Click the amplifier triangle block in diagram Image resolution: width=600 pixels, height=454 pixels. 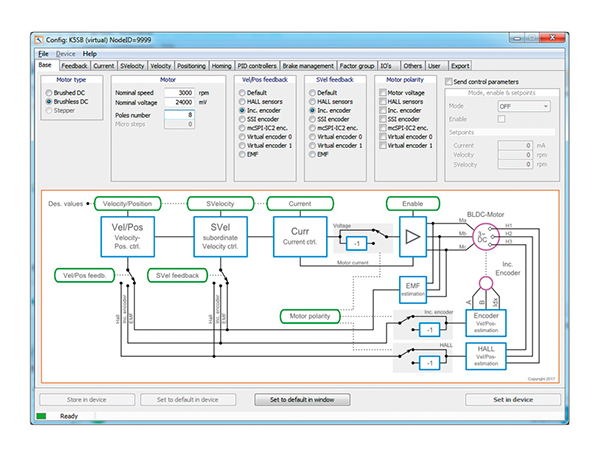(412, 237)
